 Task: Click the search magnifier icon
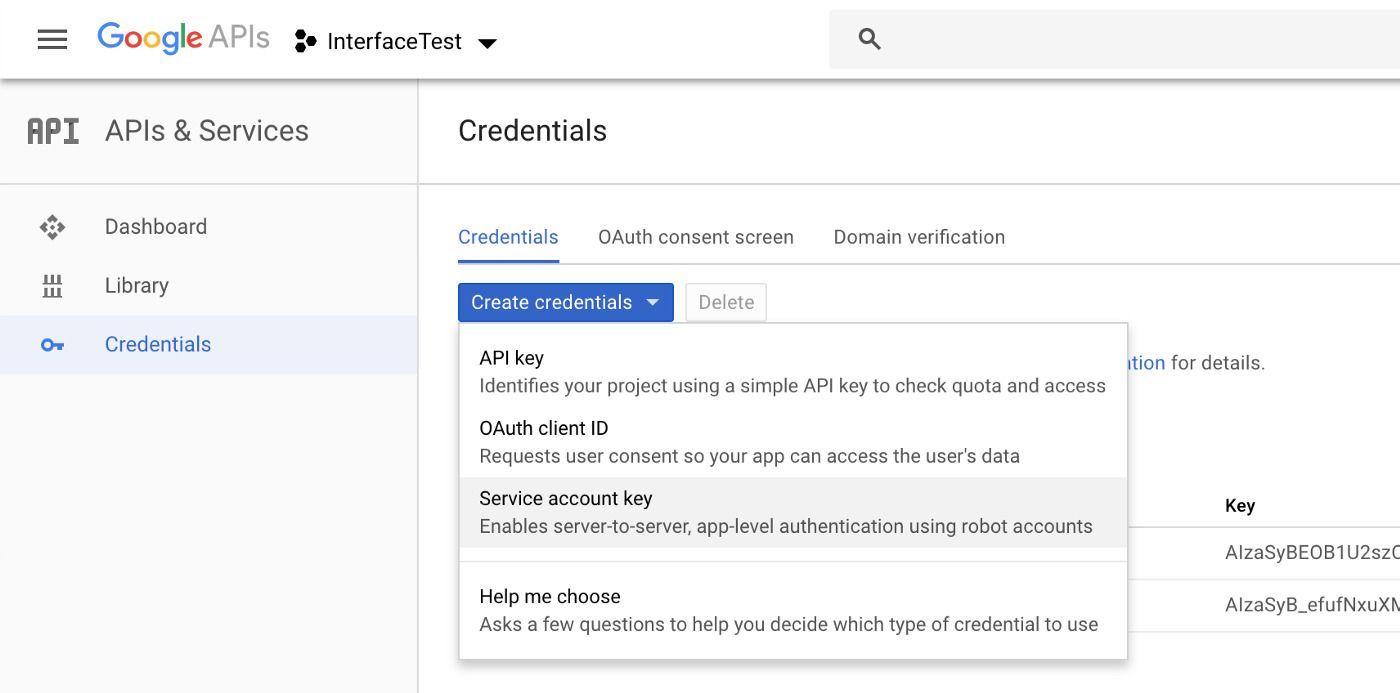(x=870, y=39)
